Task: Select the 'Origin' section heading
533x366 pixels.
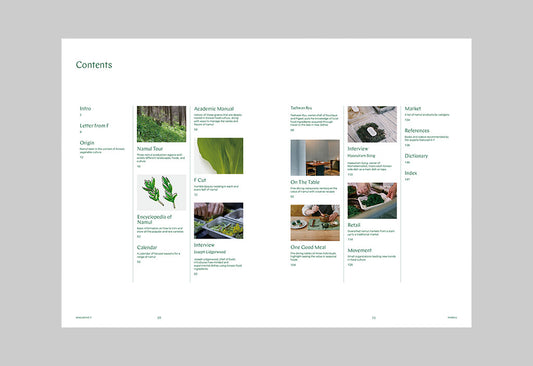Action: [x=87, y=143]
